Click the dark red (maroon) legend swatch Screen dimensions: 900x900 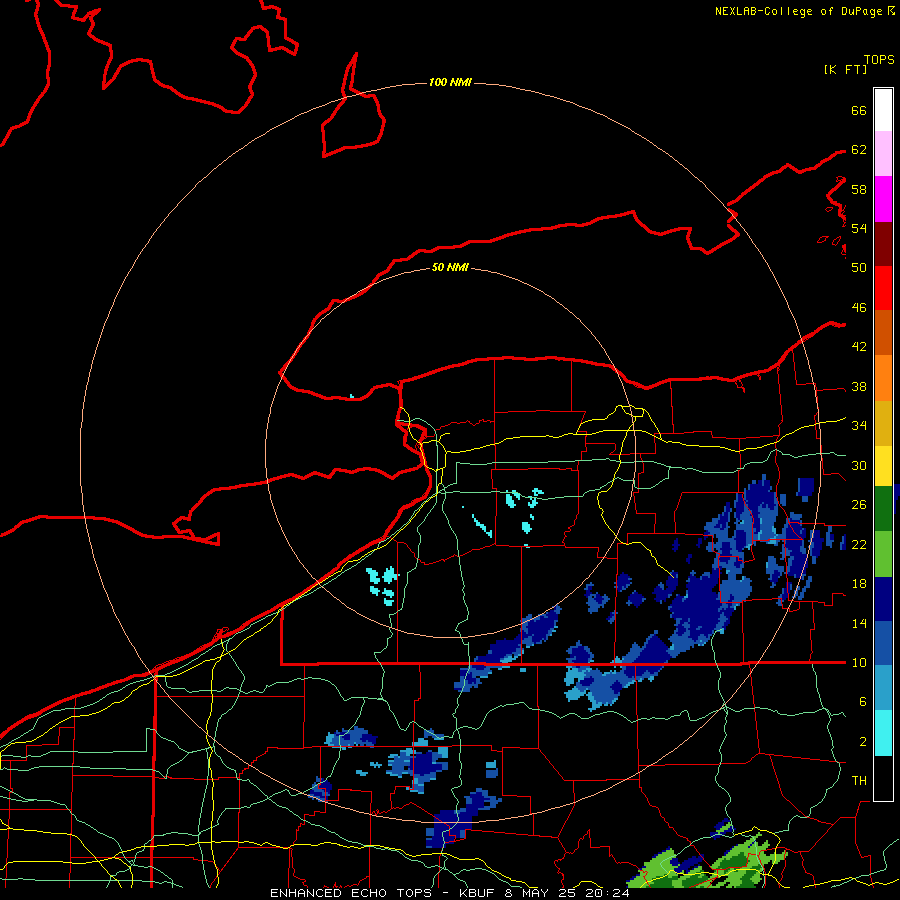[883, 244]
